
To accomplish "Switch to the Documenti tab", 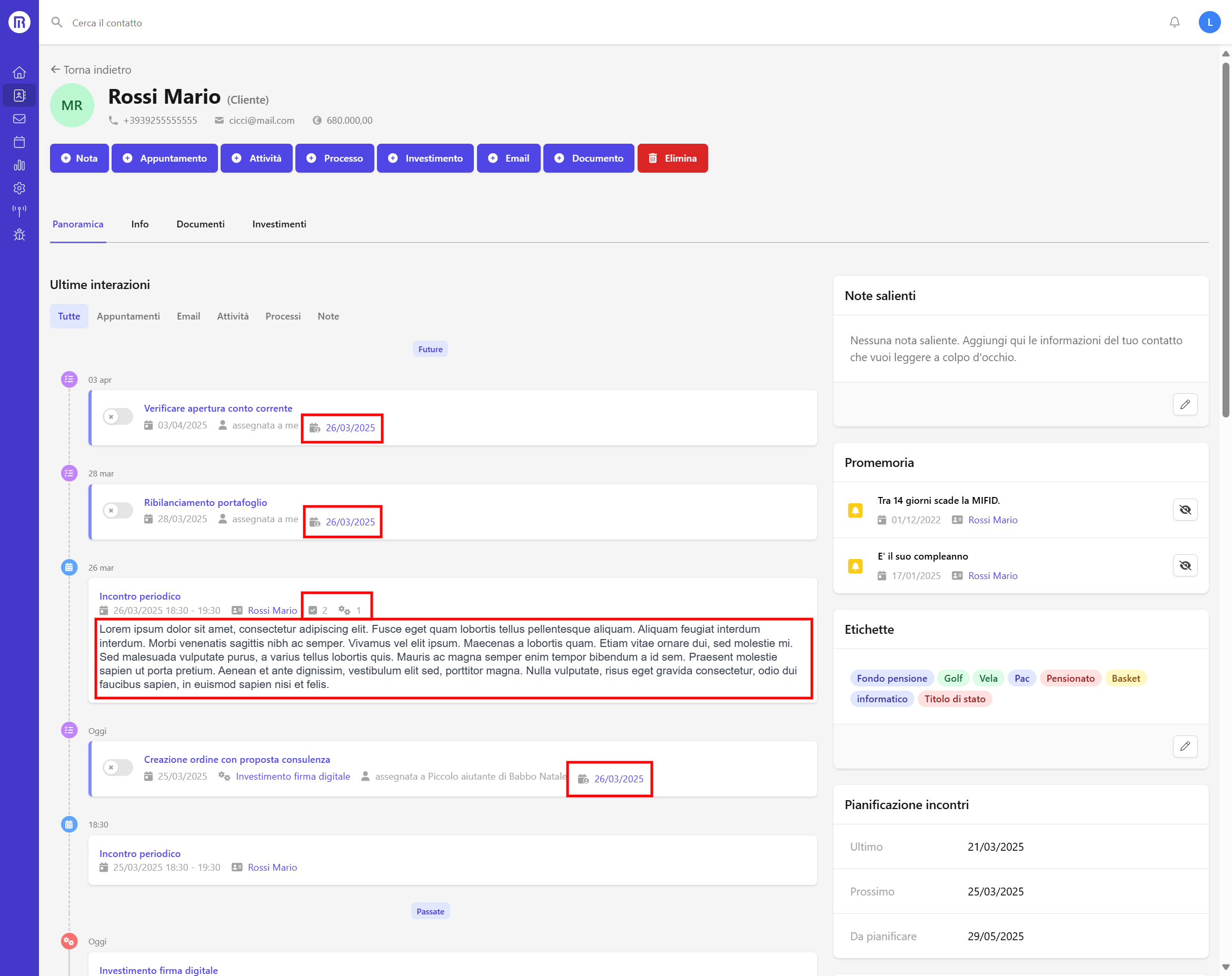I will (x=201, y=224).
